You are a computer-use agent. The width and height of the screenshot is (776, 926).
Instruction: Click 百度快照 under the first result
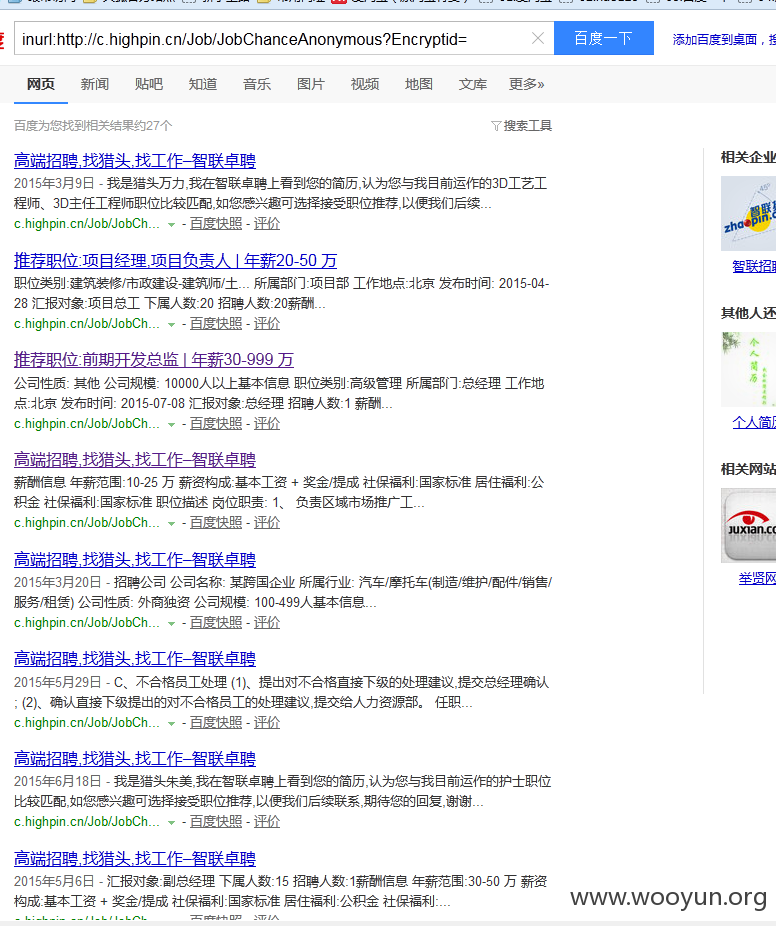(x=216, y=224)
